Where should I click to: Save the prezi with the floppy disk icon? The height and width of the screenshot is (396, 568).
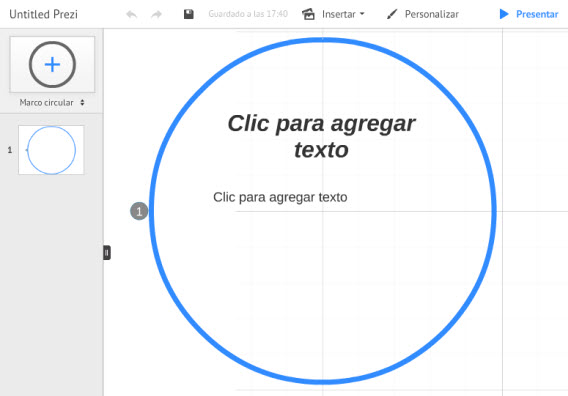188,14
